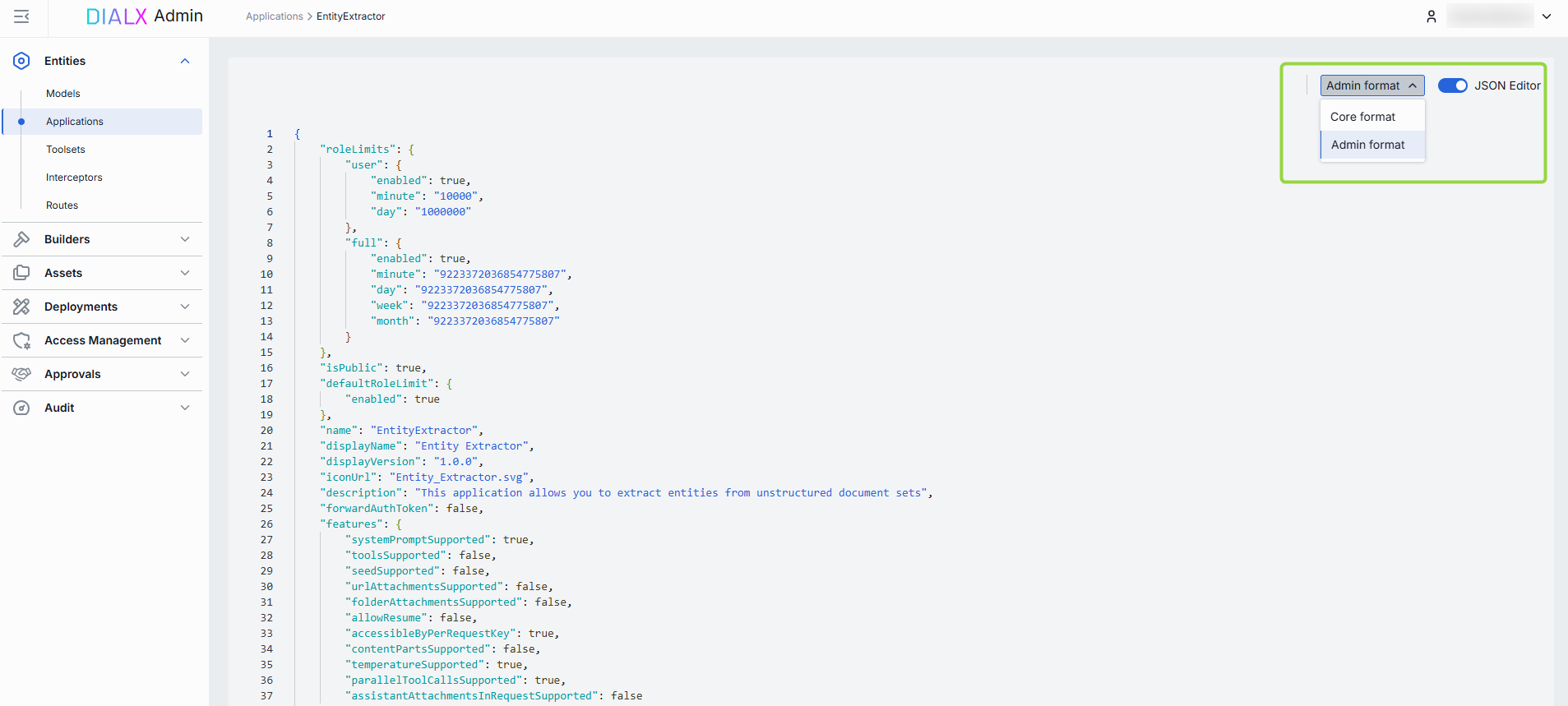Expand the Deployments section chevron

click(185, 307)
